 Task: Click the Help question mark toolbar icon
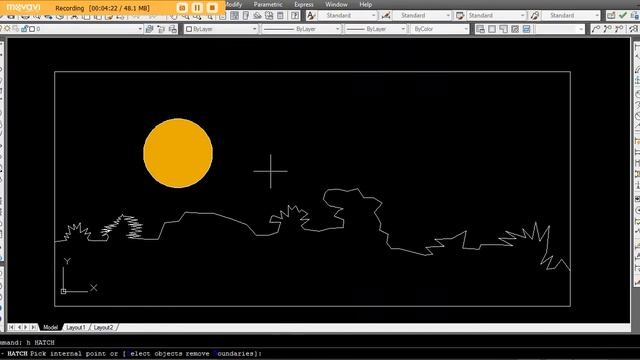click(x=295, y=16)
